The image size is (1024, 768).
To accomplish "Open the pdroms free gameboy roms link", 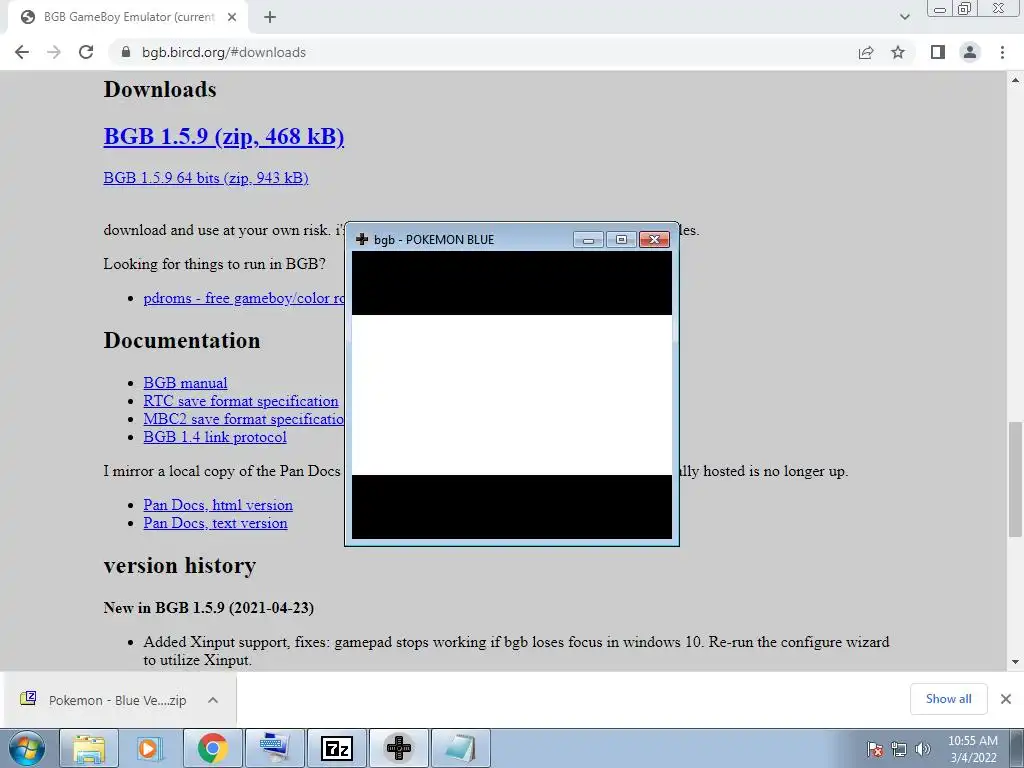I will pos(244,298).
